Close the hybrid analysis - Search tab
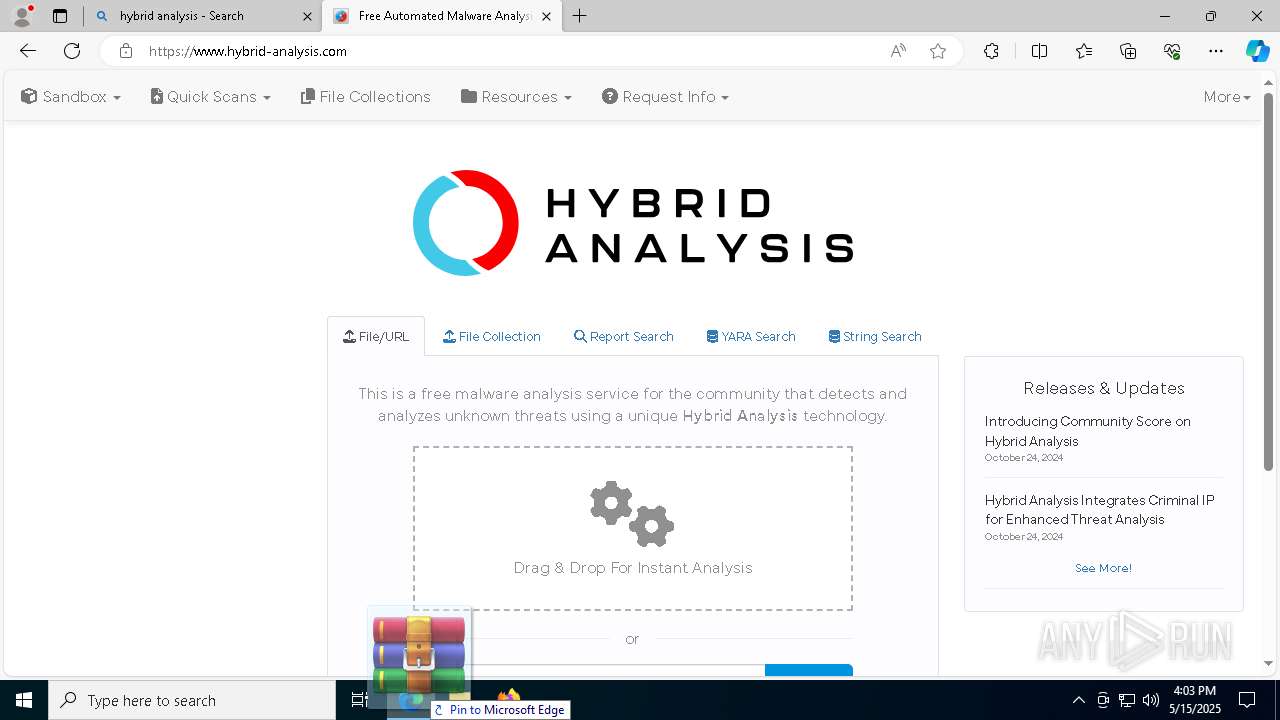 pyautogui.click(x=307, y=16)
